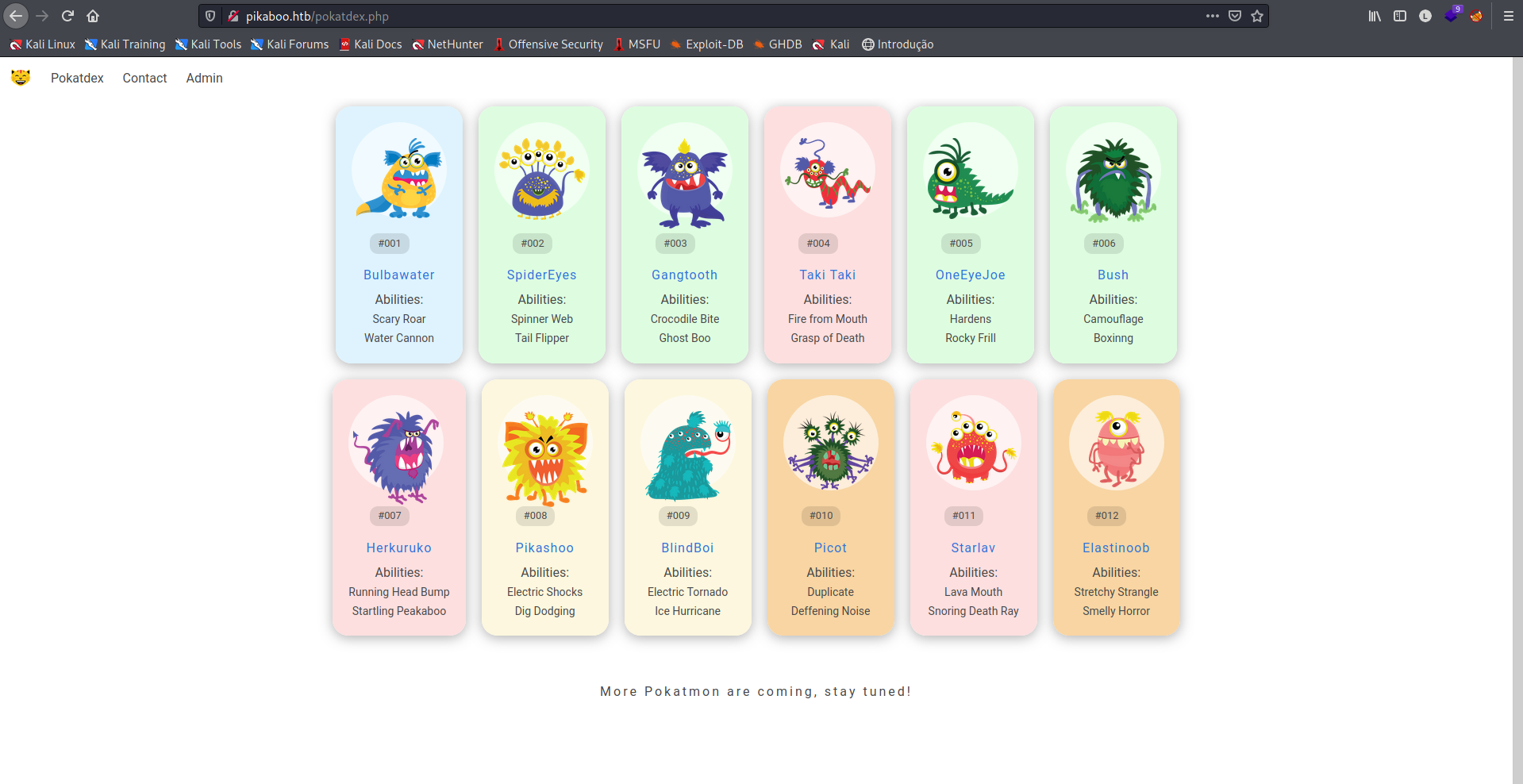This screenshot has height=784, width=1523.
Task: Open the Kali Tools bookmark
Action: coord(208,44)
